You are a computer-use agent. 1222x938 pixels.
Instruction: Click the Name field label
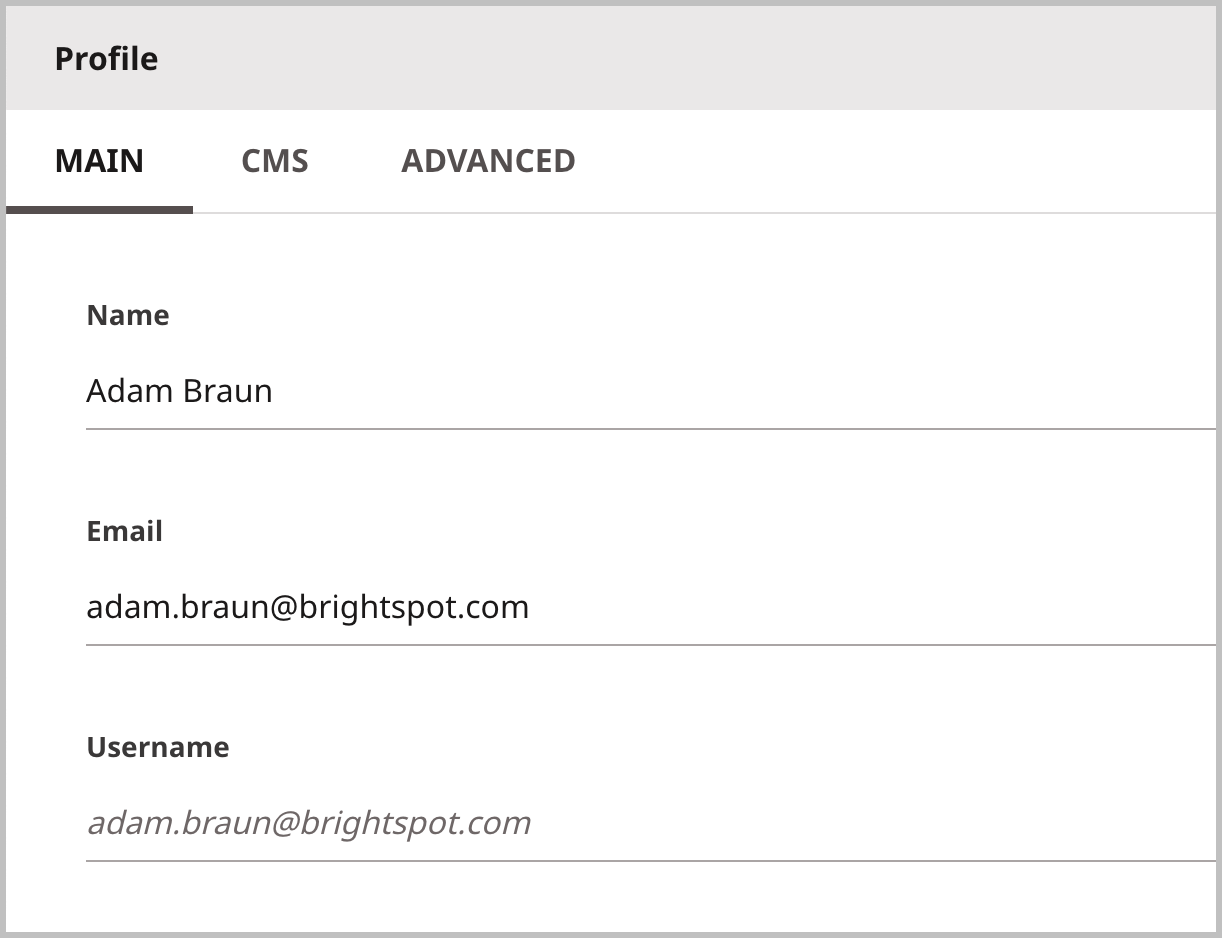click(128, 315)
